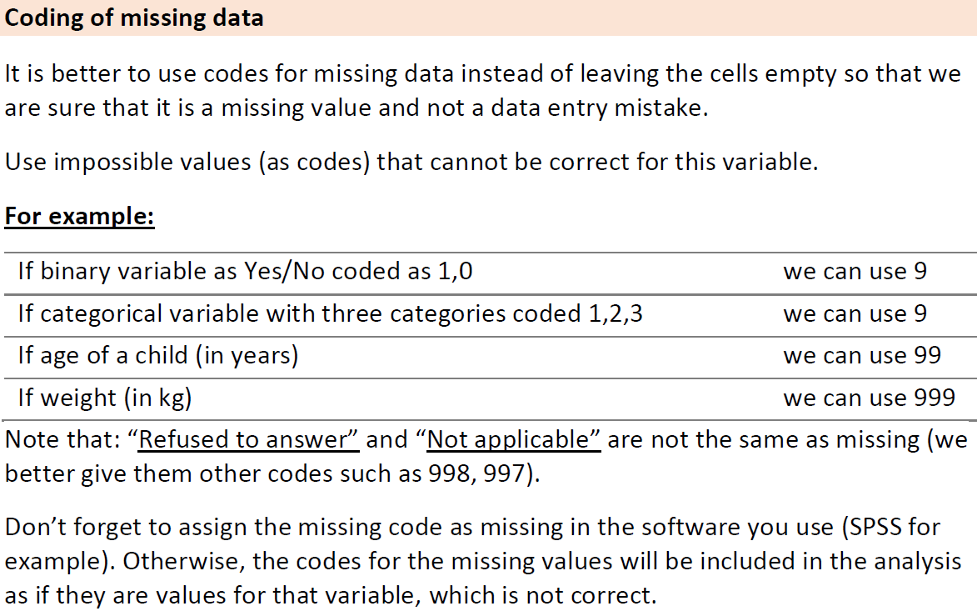Image resolution: width=977 pixels, height=611 pixels.
Task: Click "we can use 9" in binary row
Action: (855, 271)
